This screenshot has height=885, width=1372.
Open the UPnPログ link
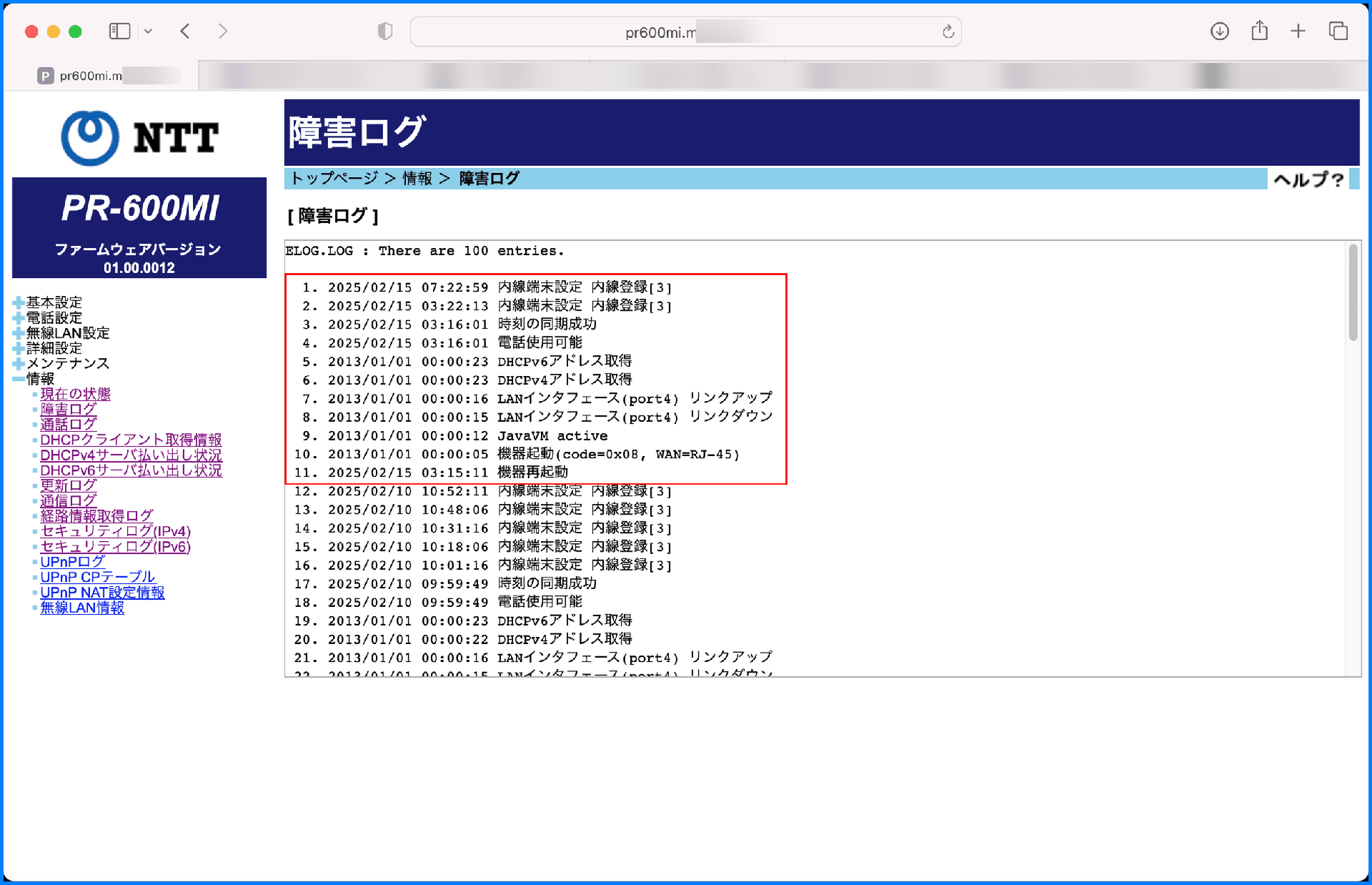(x=73, y=562)
